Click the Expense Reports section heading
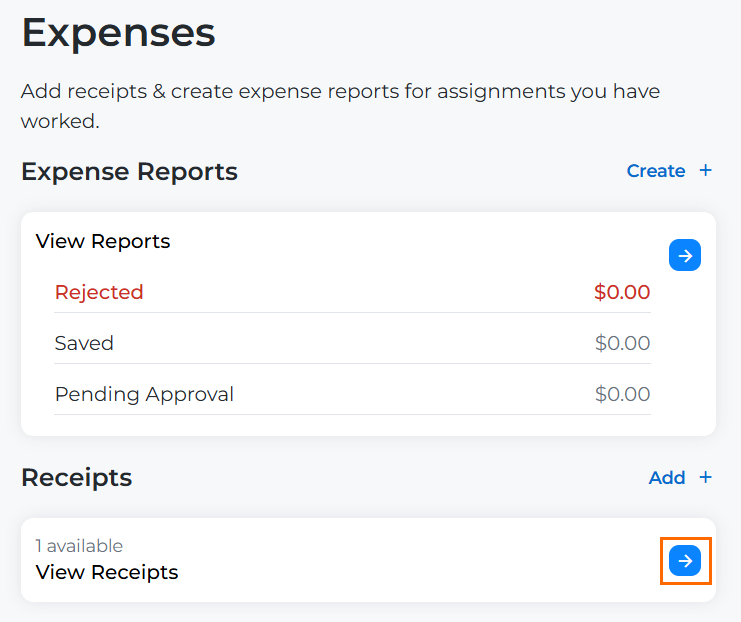 click(x=129, y=171)
